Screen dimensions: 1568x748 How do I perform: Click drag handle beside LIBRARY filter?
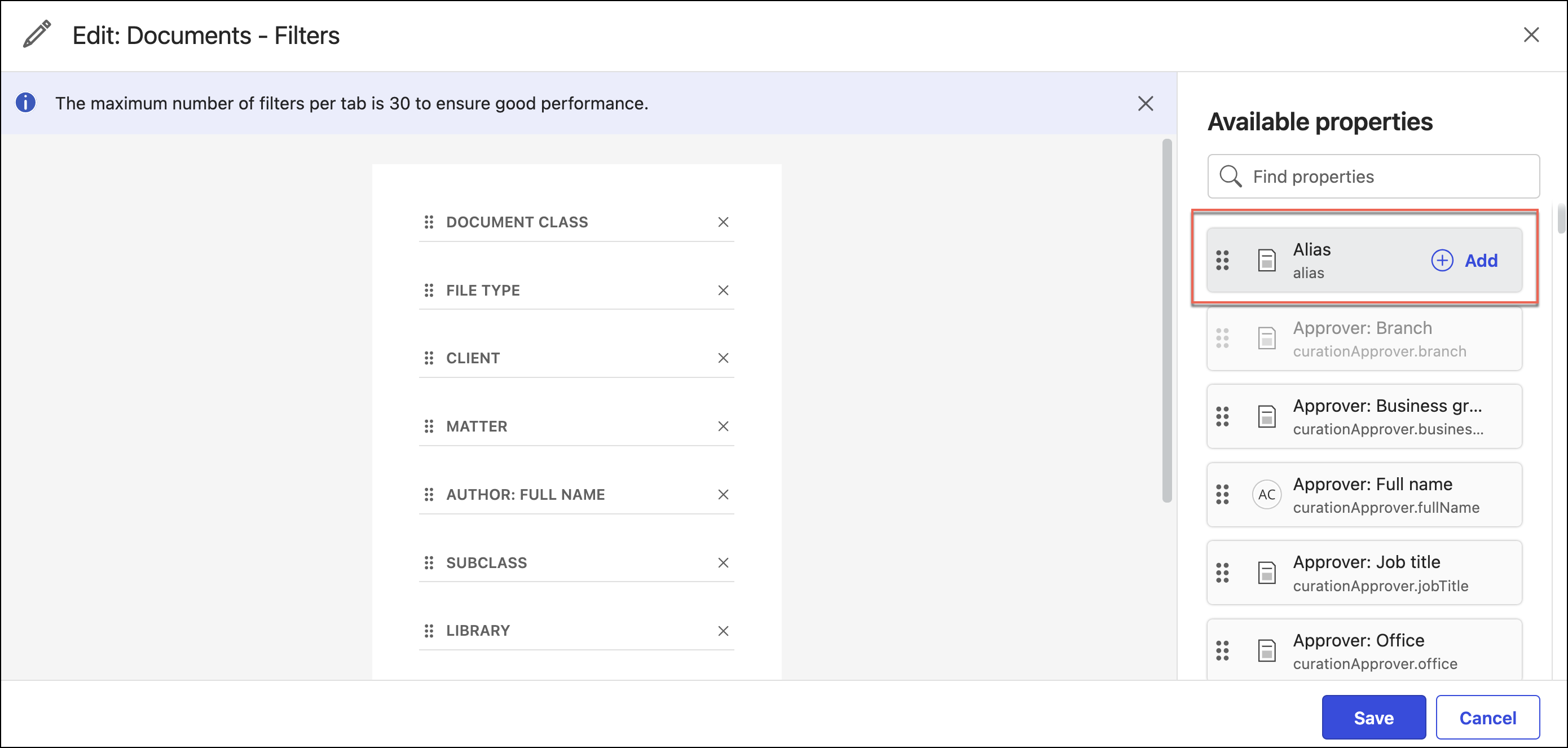429,631
